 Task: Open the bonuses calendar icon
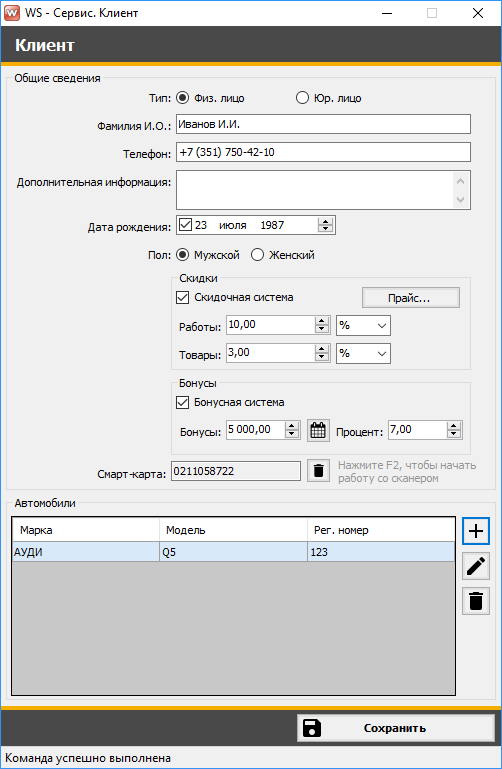[x=318, y=431]
